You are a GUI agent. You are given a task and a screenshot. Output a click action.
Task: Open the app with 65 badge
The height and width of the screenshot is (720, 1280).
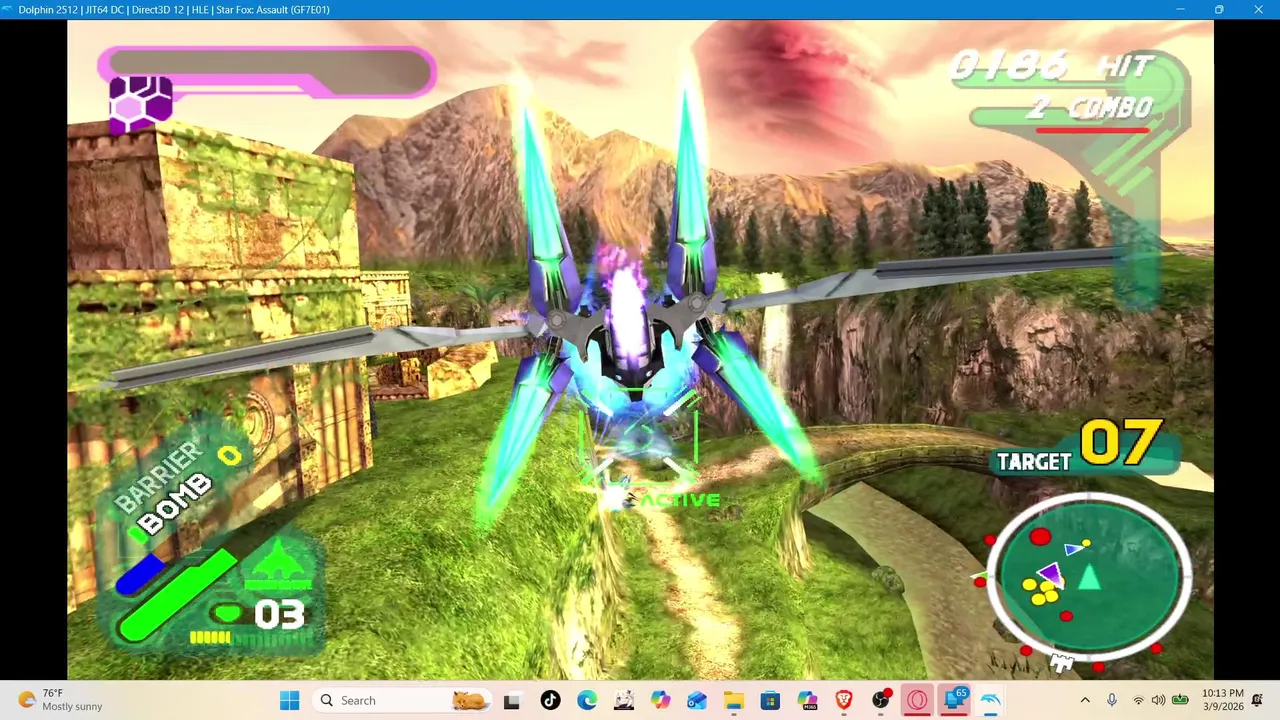pyautogui.click(x=955, y=700)
